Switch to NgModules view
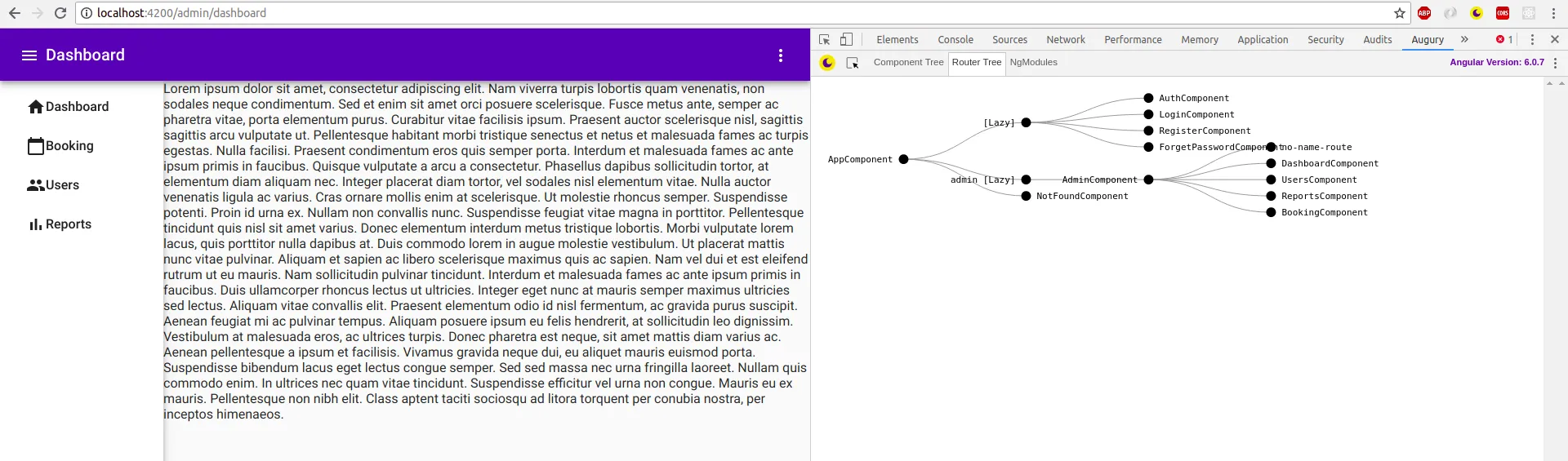 pos(1033,63)
